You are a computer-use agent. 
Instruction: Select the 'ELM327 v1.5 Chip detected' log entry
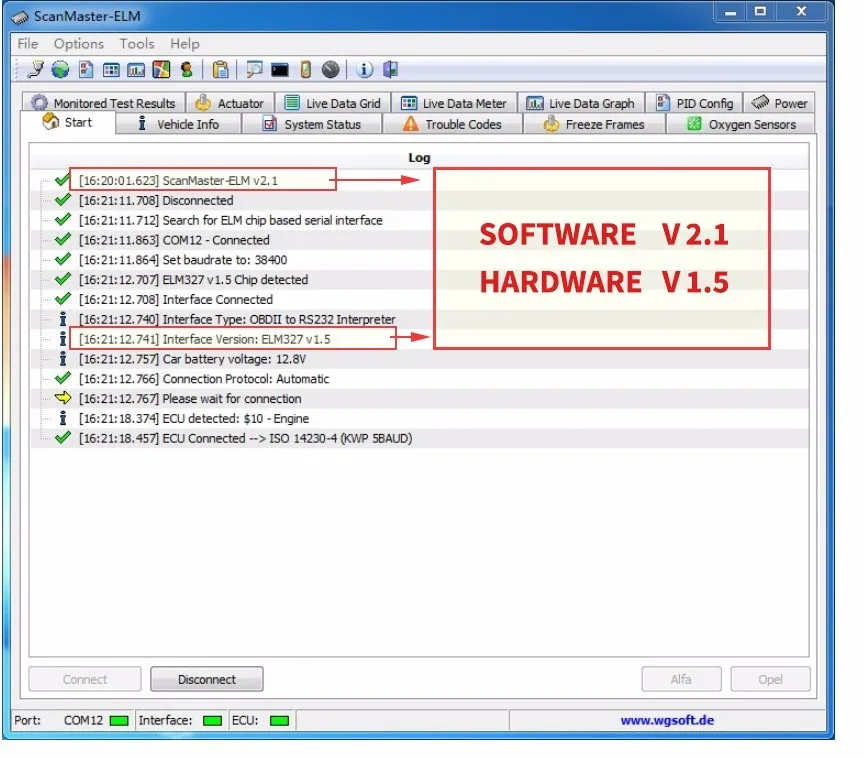235,280
